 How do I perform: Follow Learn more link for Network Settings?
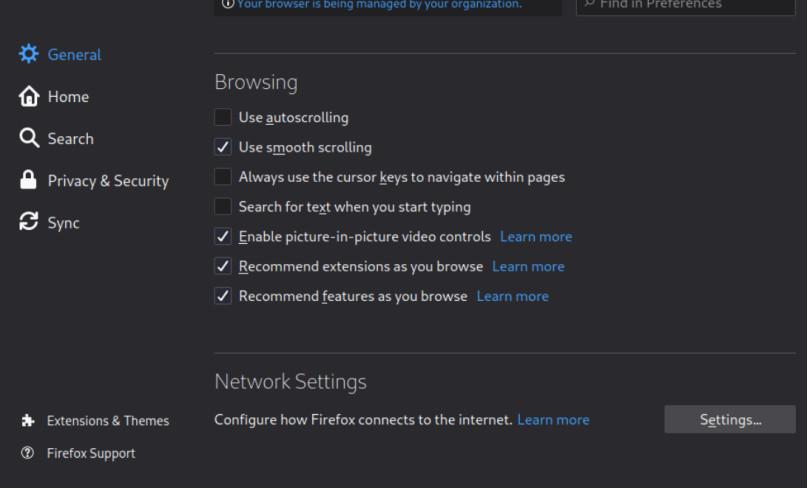tap(553, 420)
